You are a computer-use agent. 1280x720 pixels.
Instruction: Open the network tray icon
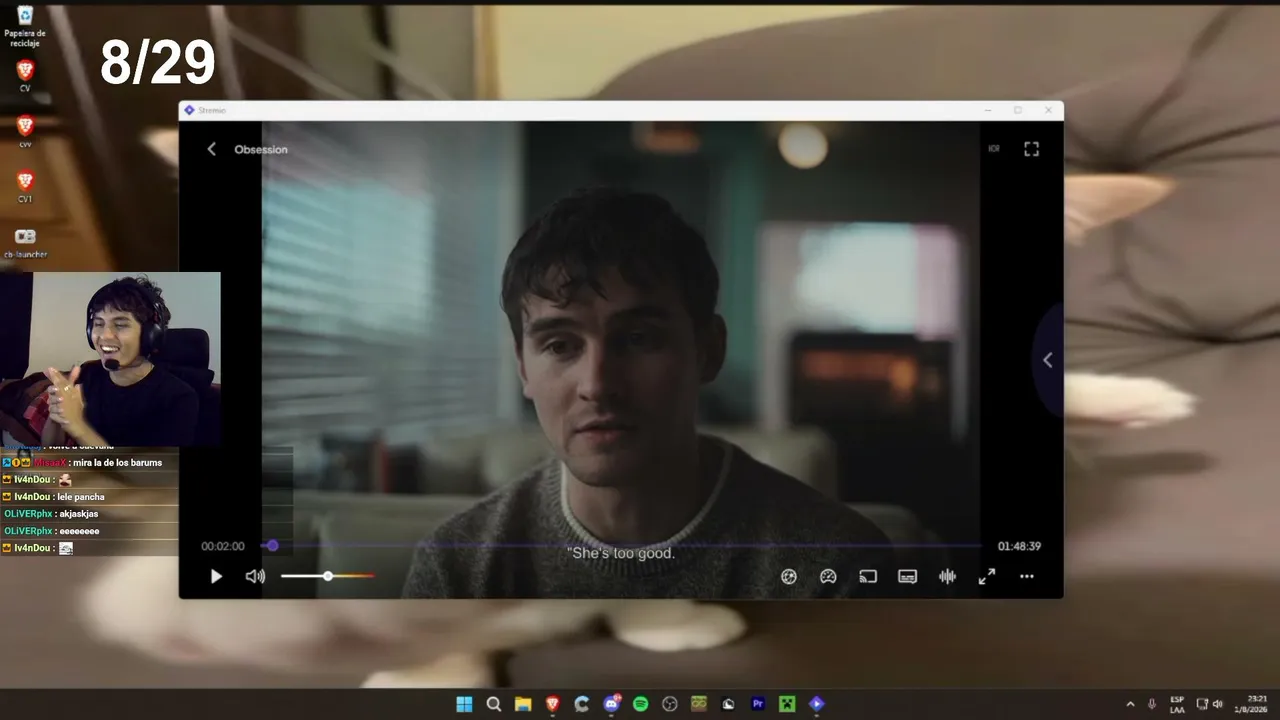pyautogui.click(x=1202, y=704)
